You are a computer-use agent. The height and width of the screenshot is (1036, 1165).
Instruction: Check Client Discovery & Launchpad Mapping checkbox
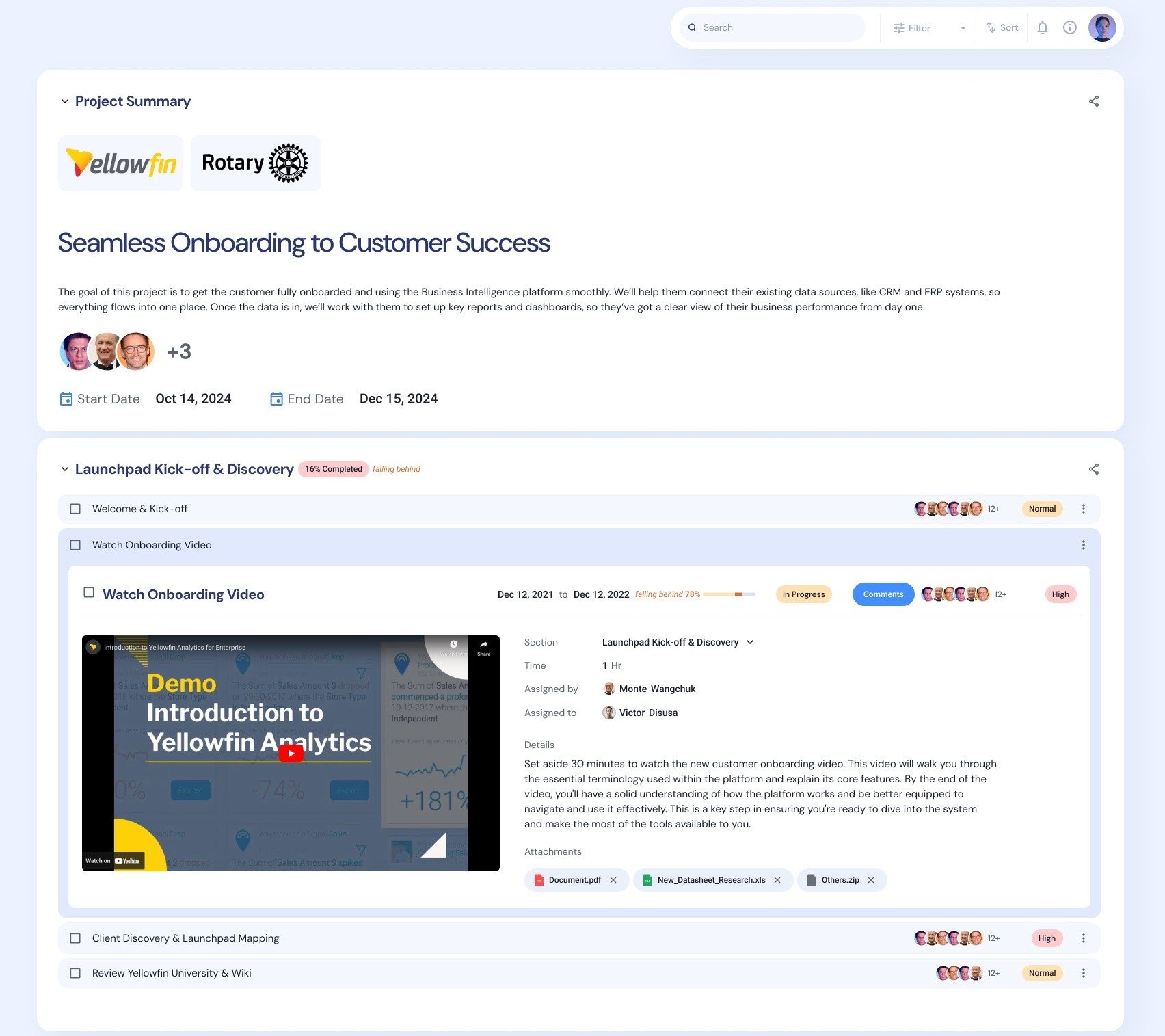(75, 938)
